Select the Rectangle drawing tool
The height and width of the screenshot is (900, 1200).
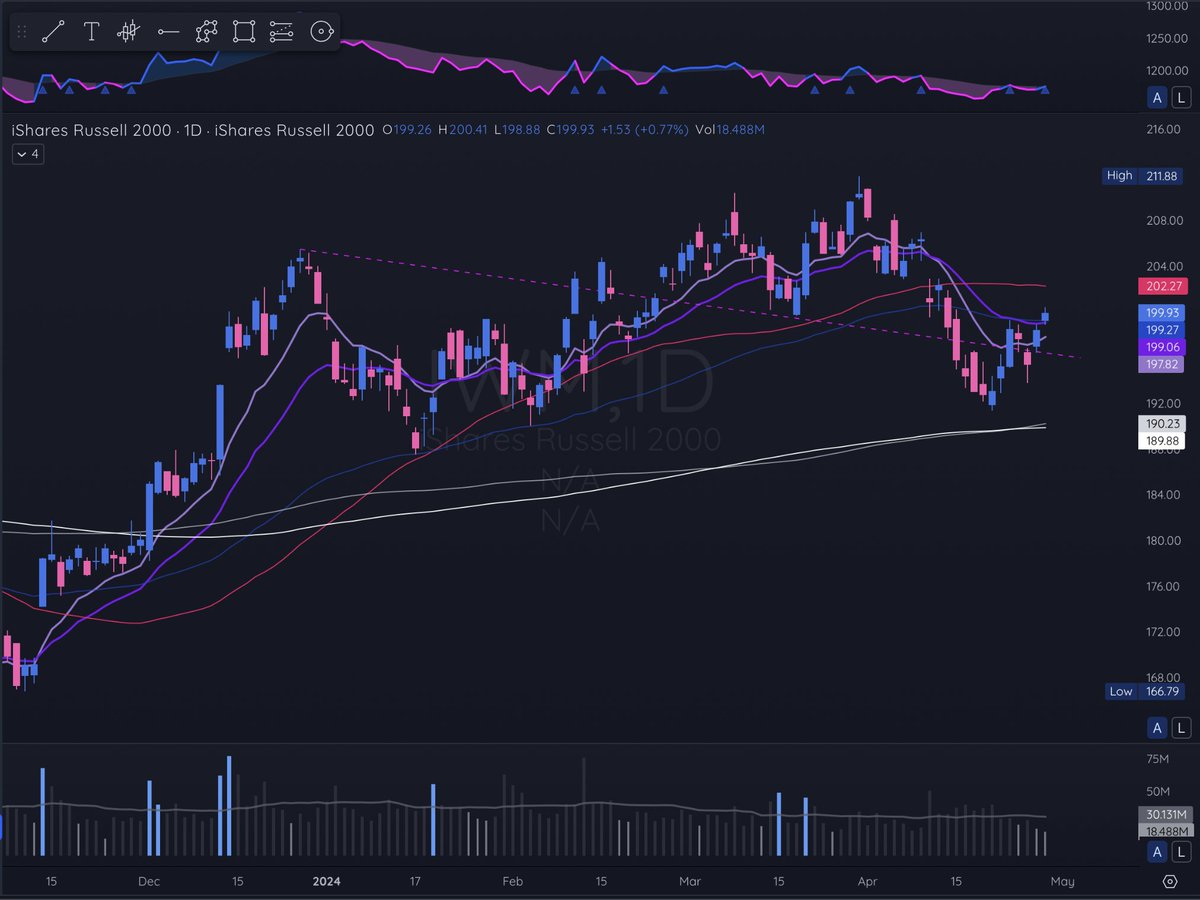243,32
